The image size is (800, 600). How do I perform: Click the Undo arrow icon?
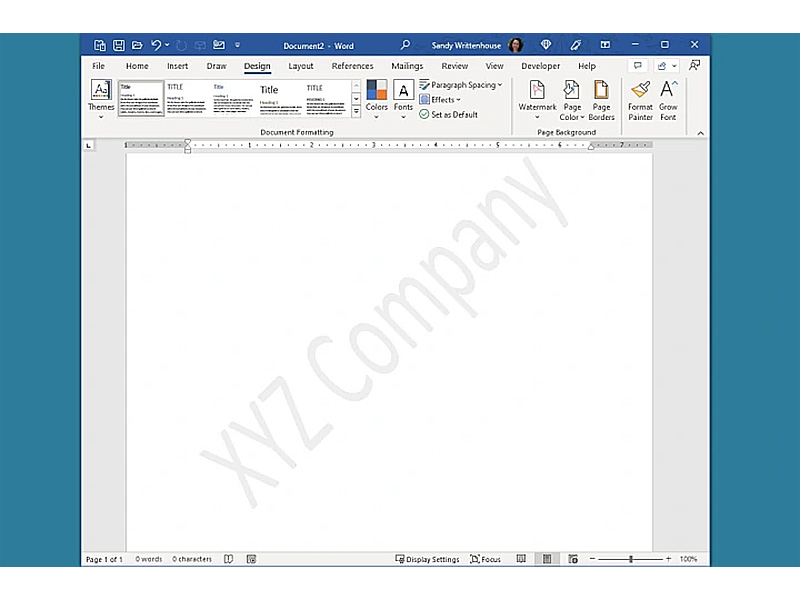coord(156,45)
